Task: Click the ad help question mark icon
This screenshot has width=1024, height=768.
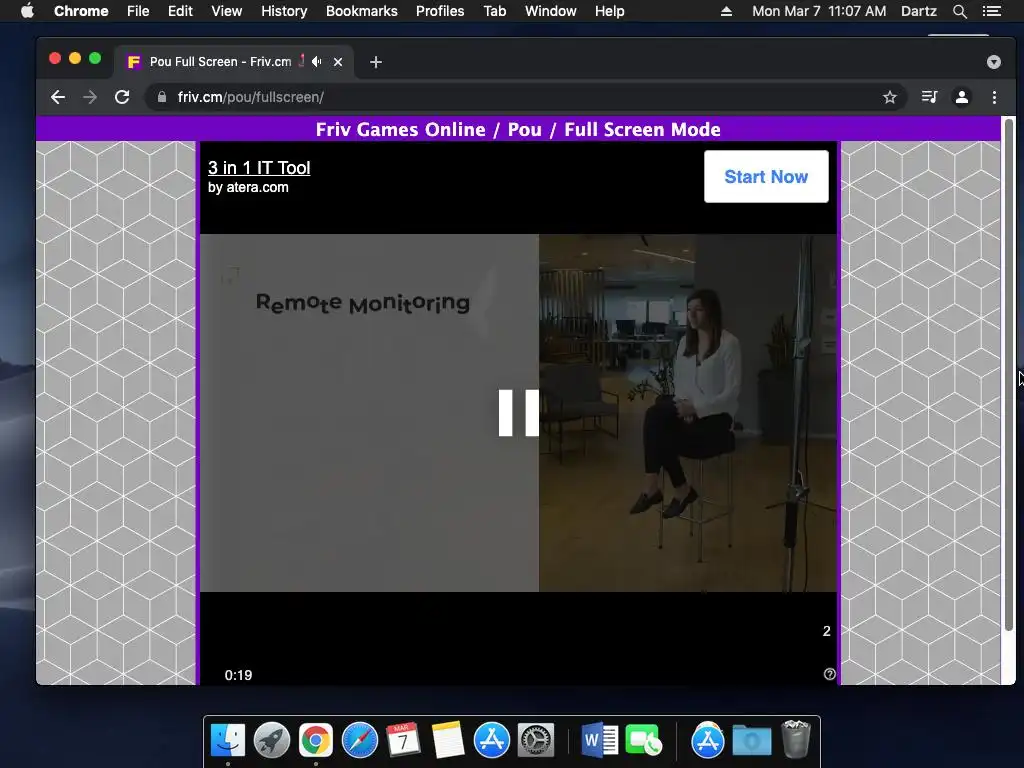Action: pos(829,674)
